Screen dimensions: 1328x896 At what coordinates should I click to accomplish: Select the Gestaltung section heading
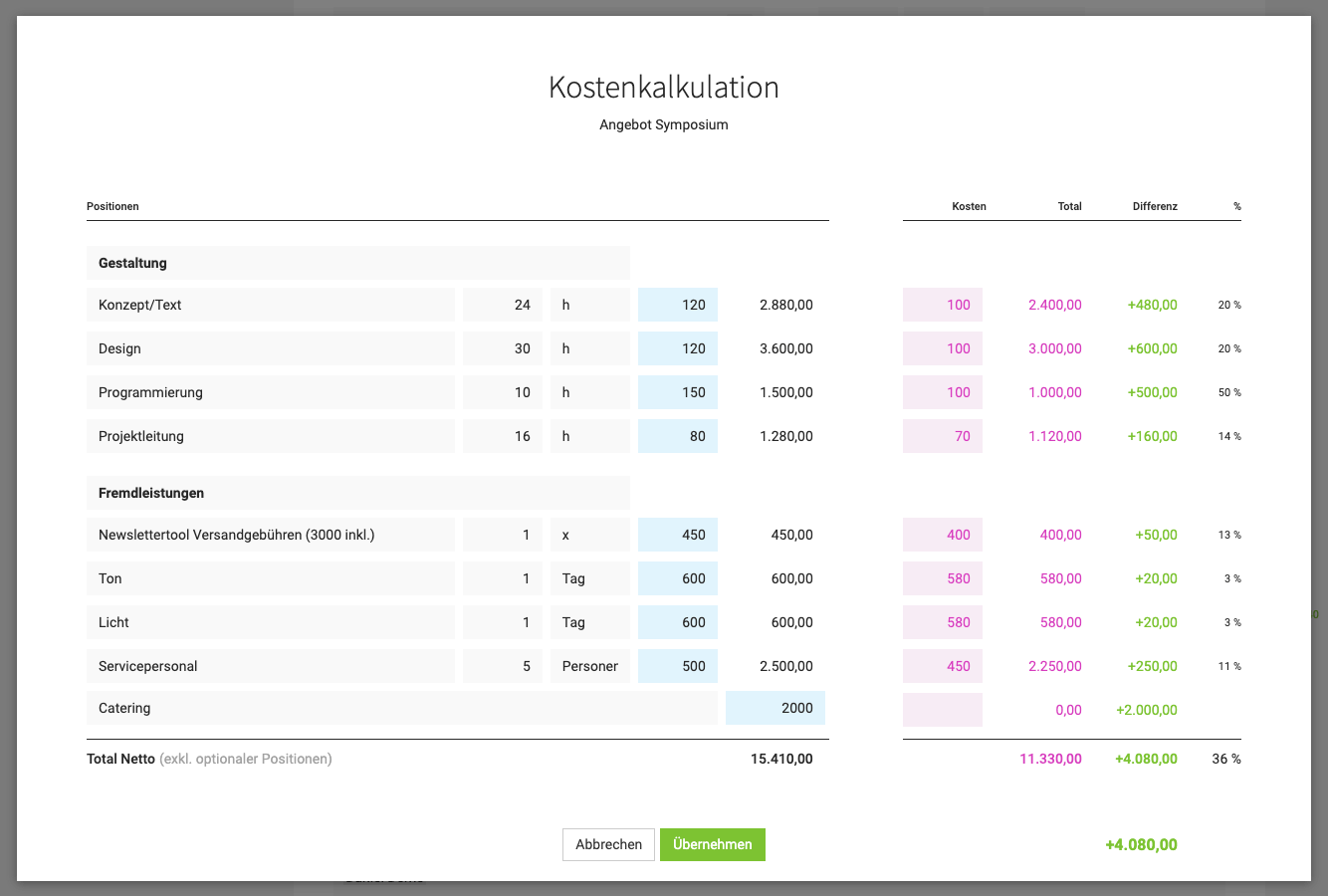(358, 263)
